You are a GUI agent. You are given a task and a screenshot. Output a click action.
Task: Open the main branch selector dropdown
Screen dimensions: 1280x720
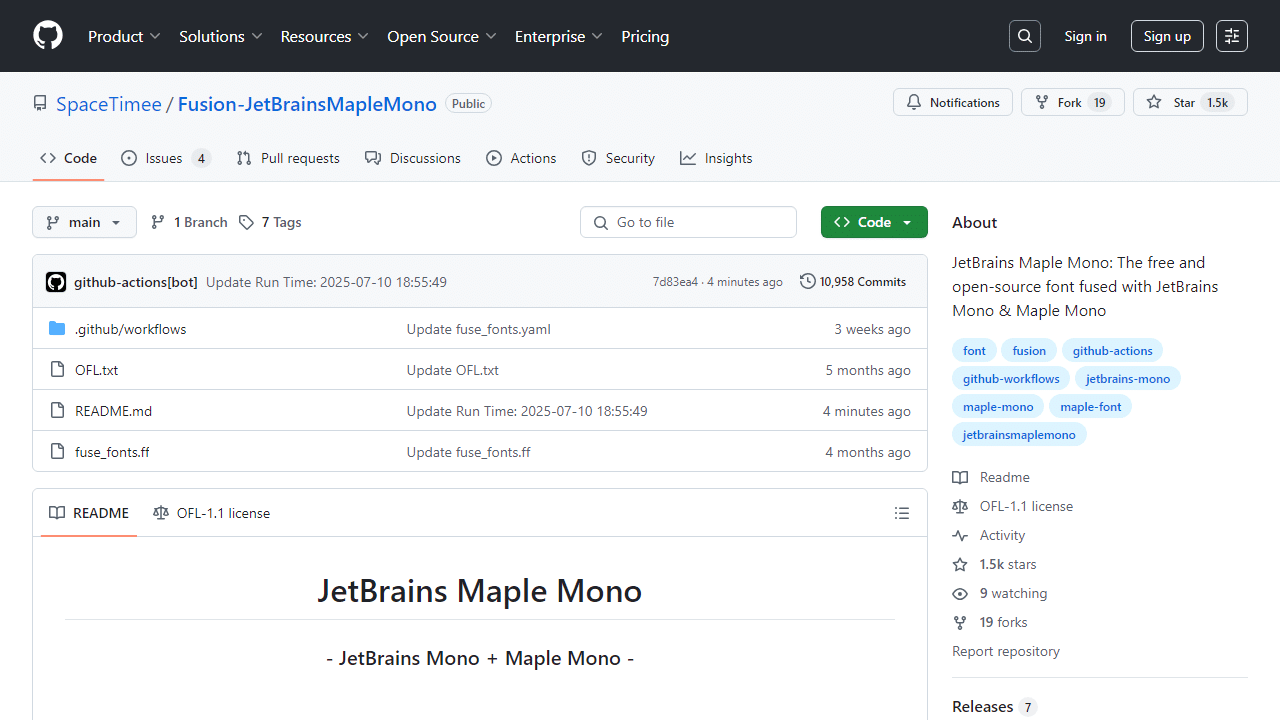pos(84,222)
